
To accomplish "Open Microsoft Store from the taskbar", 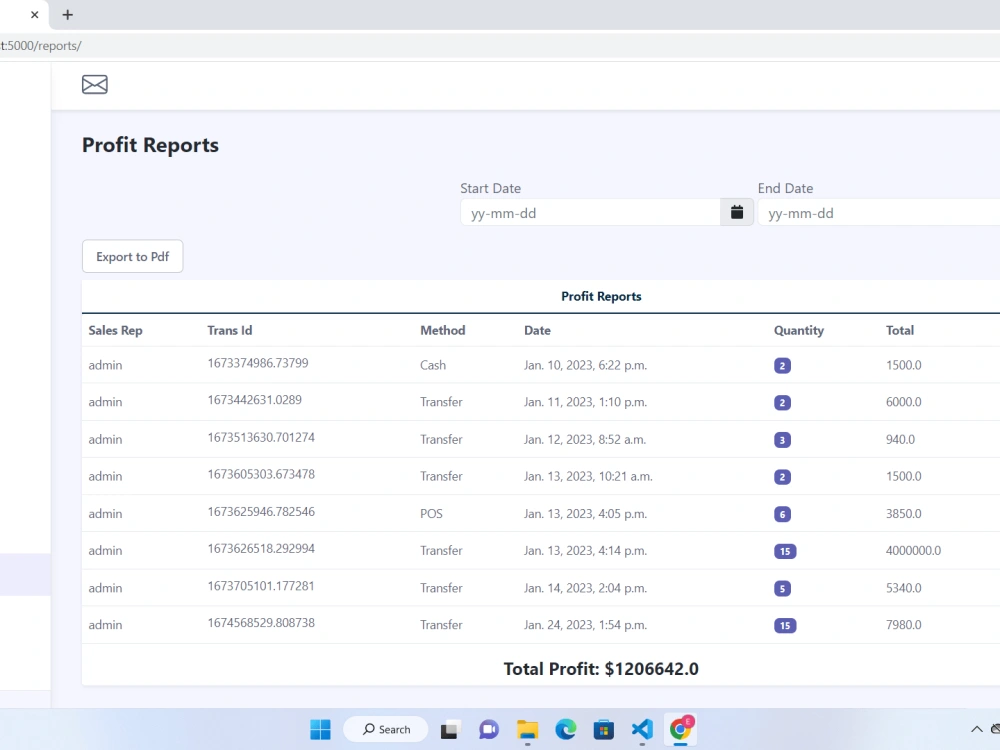I will 603,729.
